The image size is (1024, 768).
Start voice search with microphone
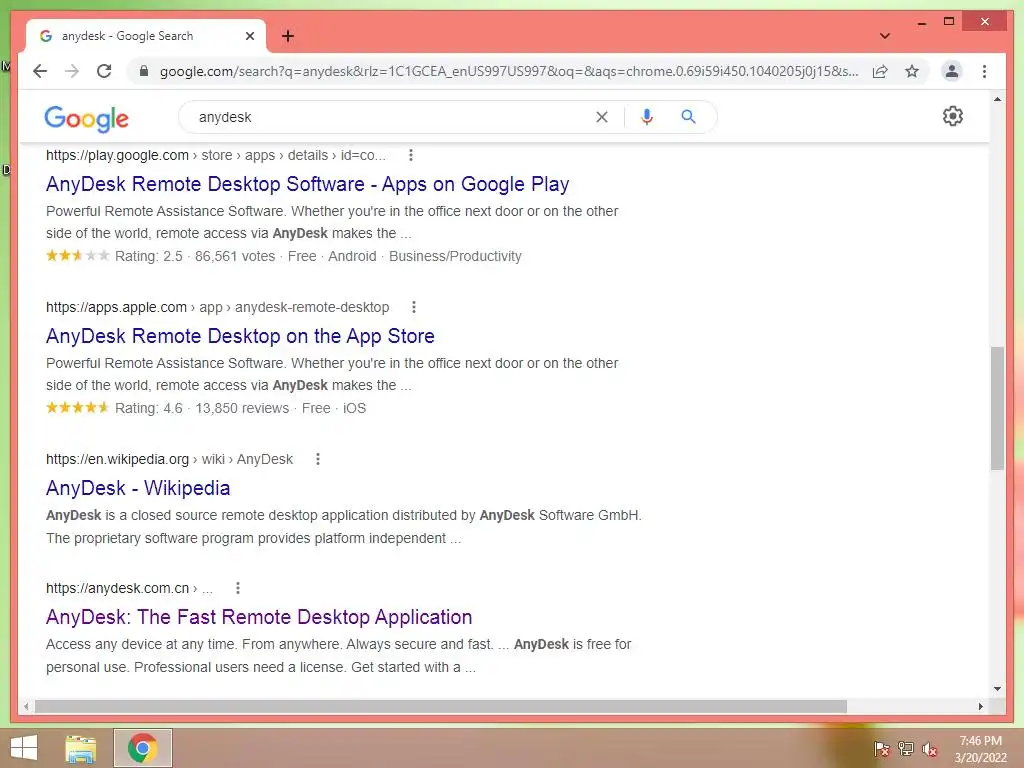pos(647,117)
